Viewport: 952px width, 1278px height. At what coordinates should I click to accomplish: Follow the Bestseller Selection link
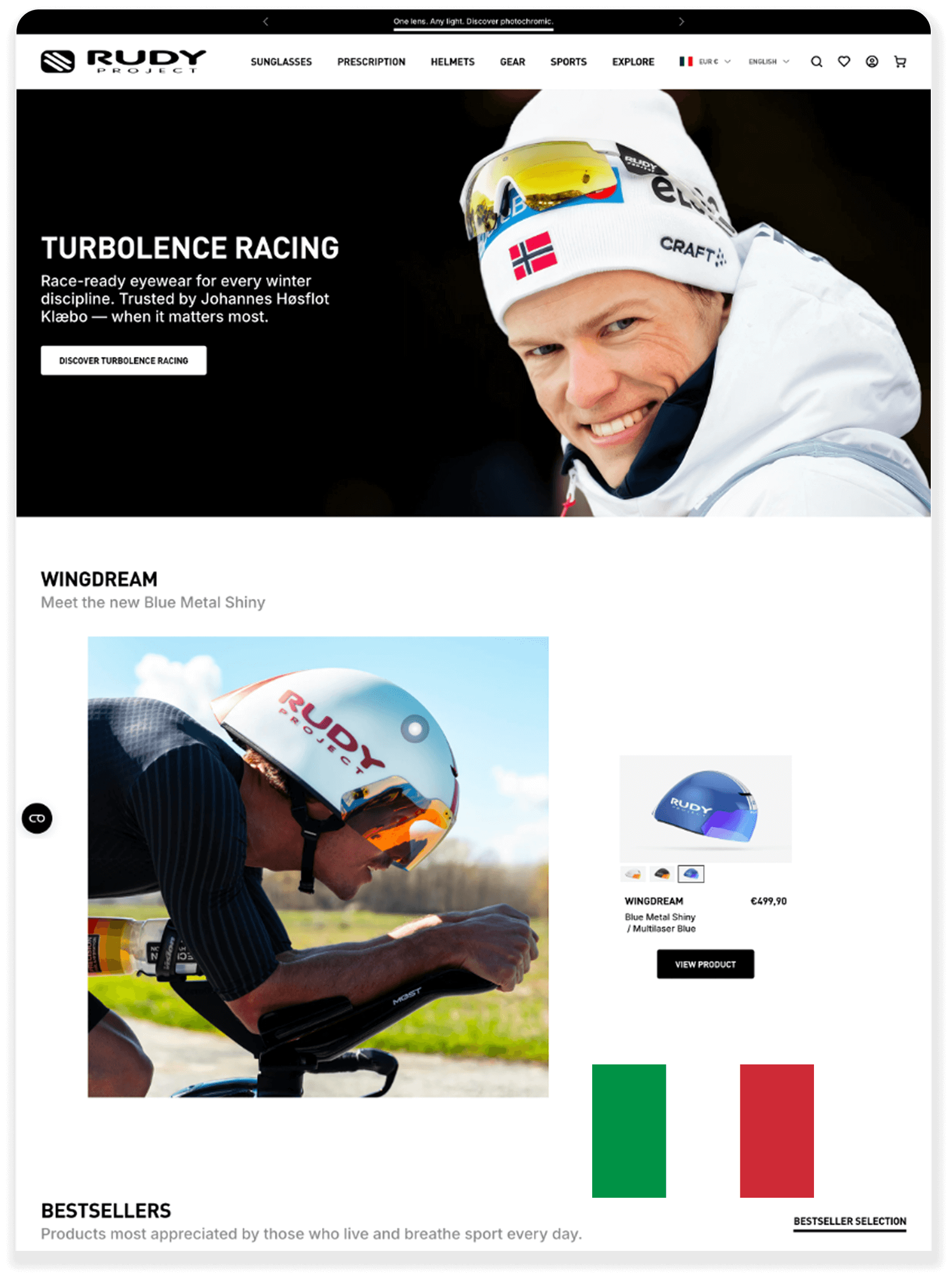[x=849, y=1221]
